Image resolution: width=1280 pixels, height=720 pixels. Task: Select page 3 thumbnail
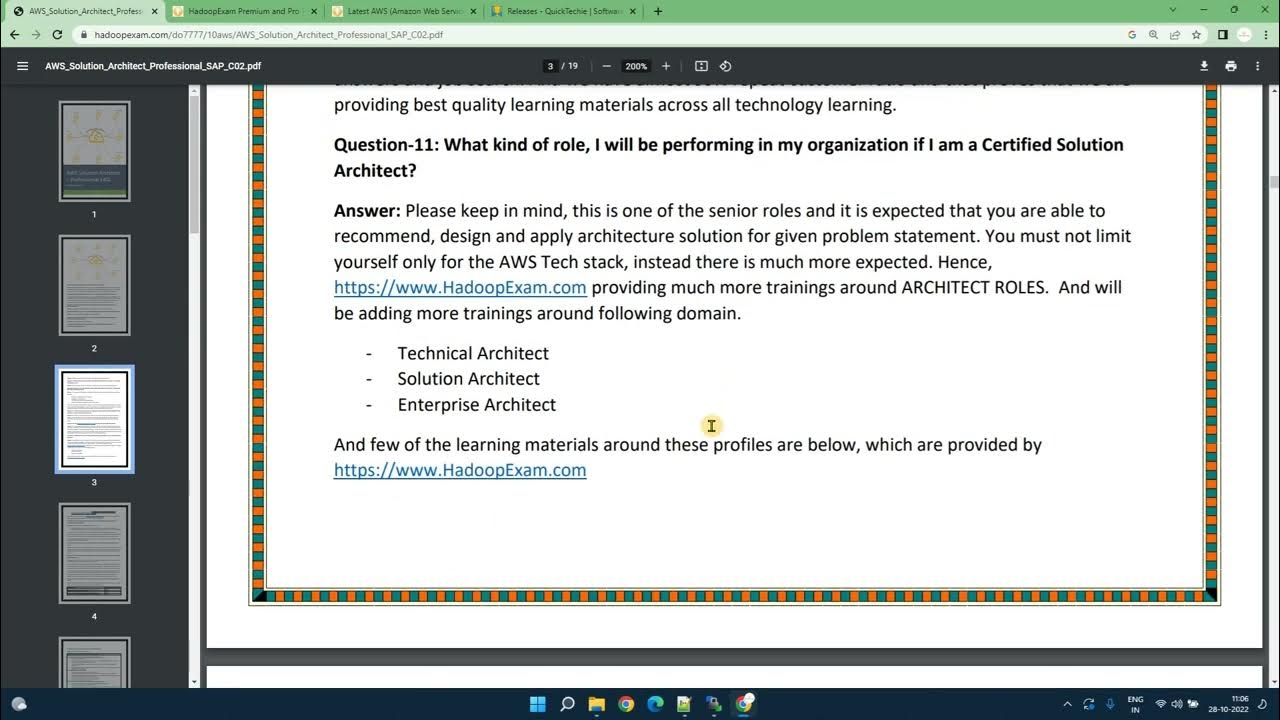click(x=94, y=419)
